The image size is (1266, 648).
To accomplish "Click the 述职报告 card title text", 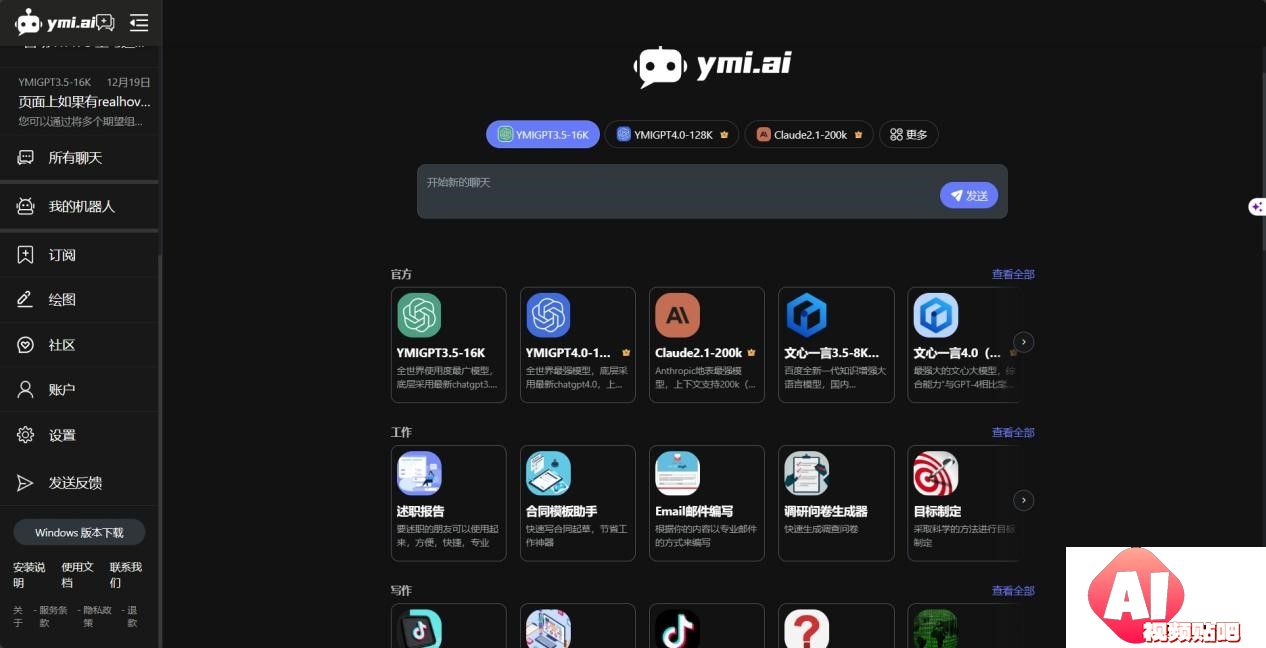I will point(421,511).
